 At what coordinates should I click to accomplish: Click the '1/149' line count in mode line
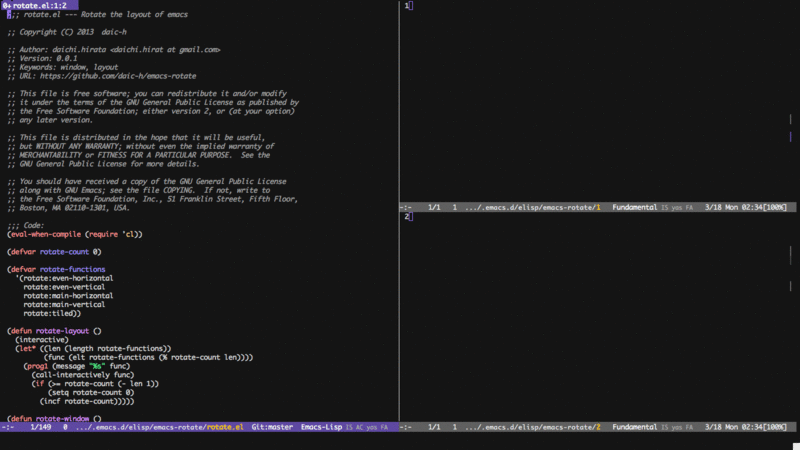41,427
